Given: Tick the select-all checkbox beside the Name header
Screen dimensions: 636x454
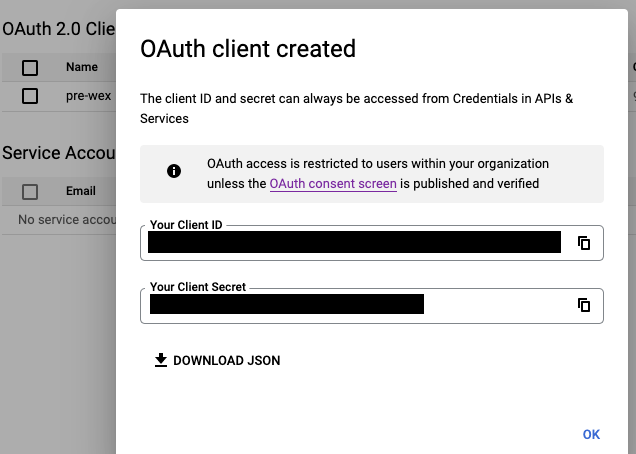Looking at the screenshot, I should [x=30, y=68].
